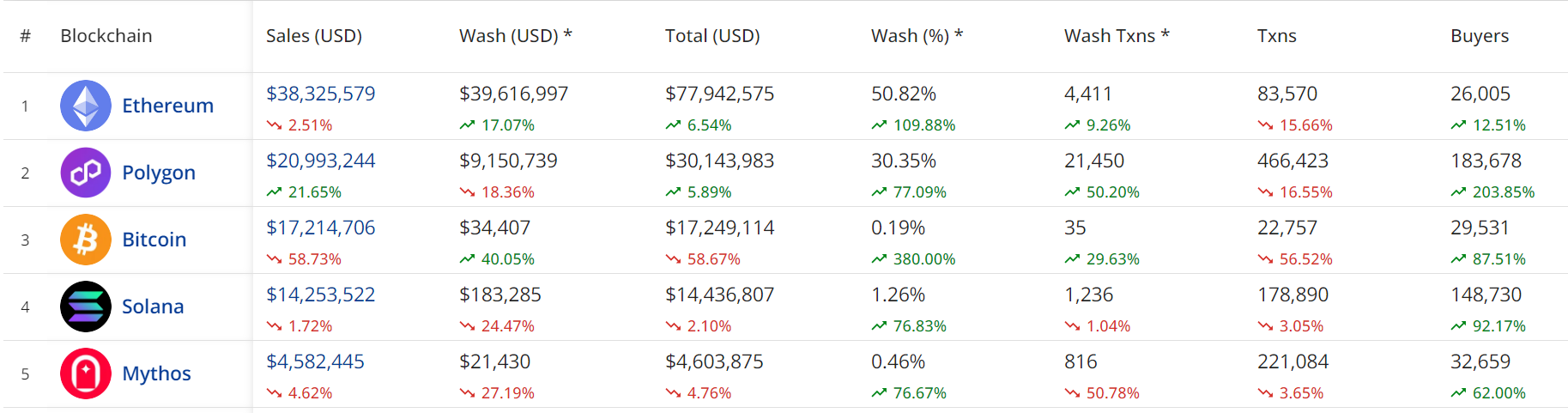Sort by Total (USD) column header

[x=712, y=36]
